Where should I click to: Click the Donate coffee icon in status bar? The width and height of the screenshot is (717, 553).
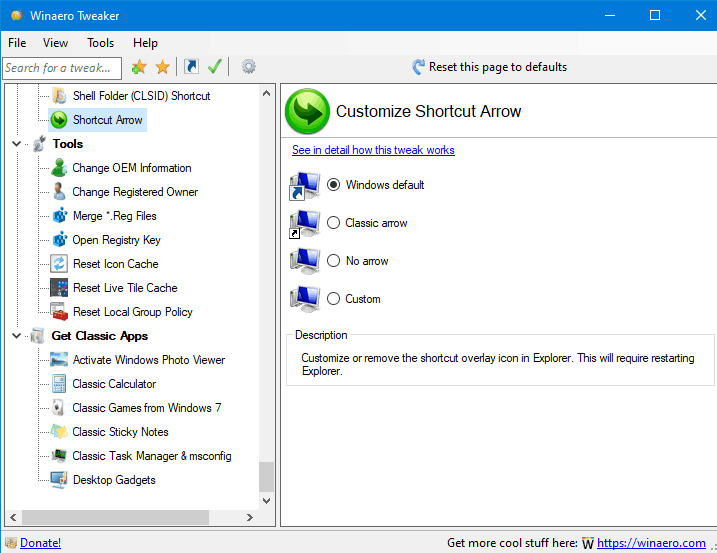pos(11,543)
